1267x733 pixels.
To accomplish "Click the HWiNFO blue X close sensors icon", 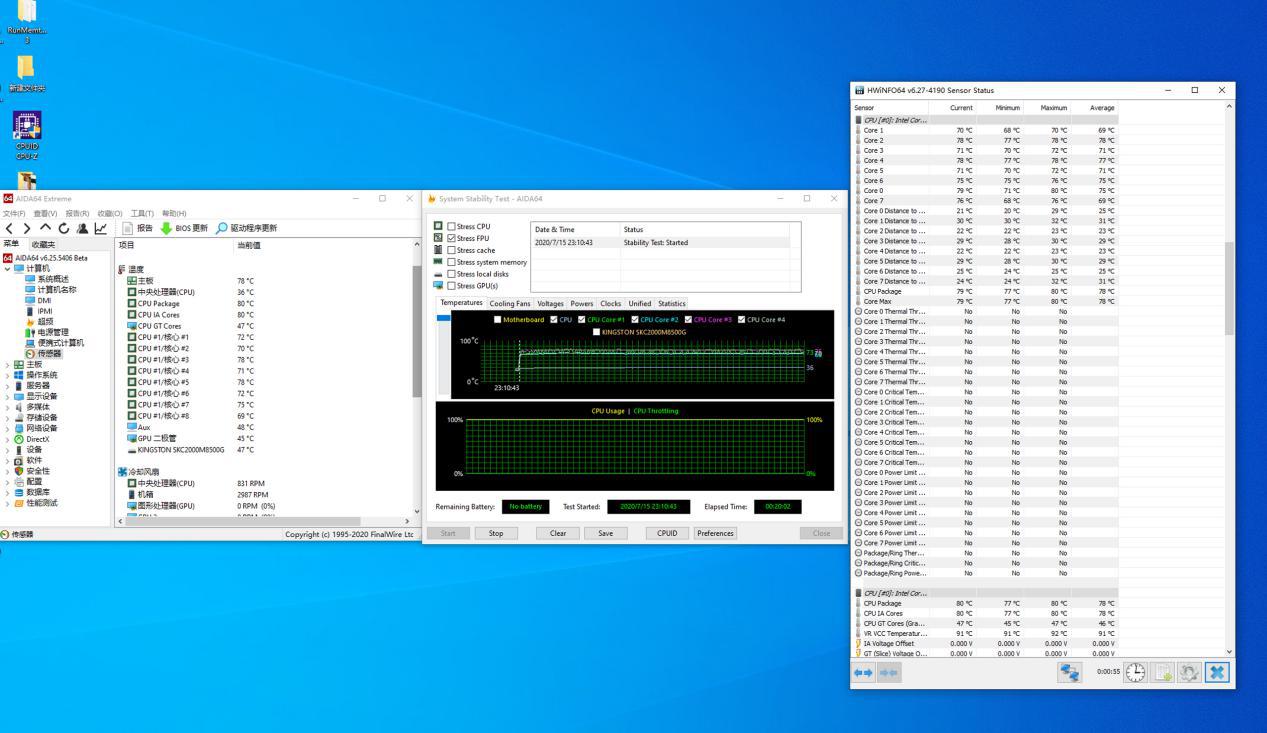I will pos(1216,673).
